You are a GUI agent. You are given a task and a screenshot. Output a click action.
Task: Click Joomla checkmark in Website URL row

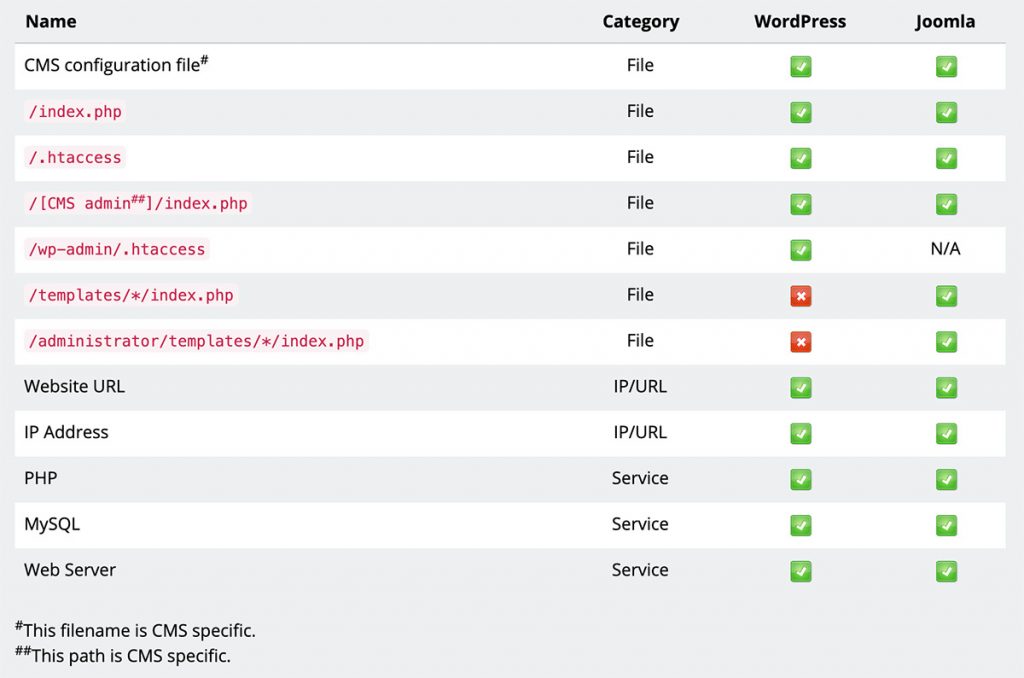coord(946,387)
